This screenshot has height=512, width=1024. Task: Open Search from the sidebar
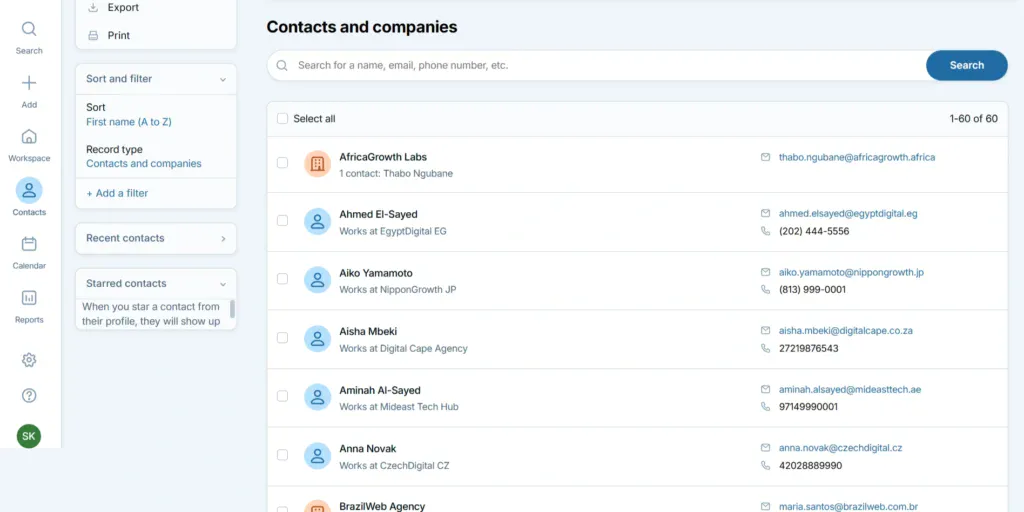(29, 37)
